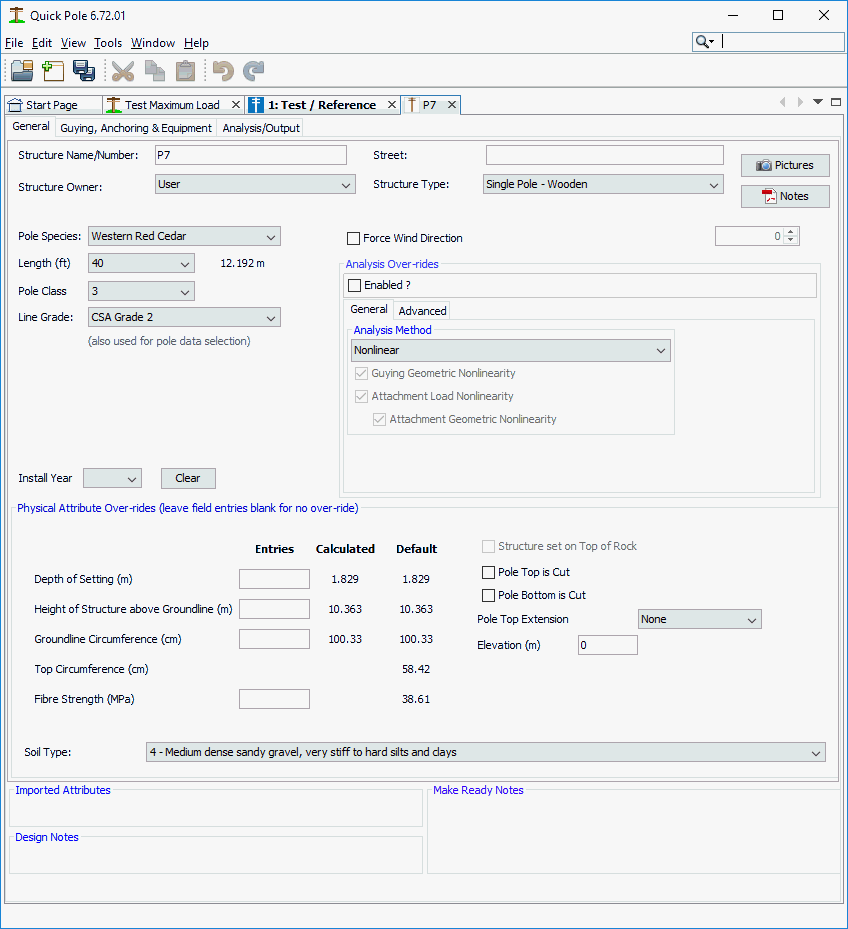Open the Edit menu
This screenshot has width=848, height=929.
[x=41, y=43]
